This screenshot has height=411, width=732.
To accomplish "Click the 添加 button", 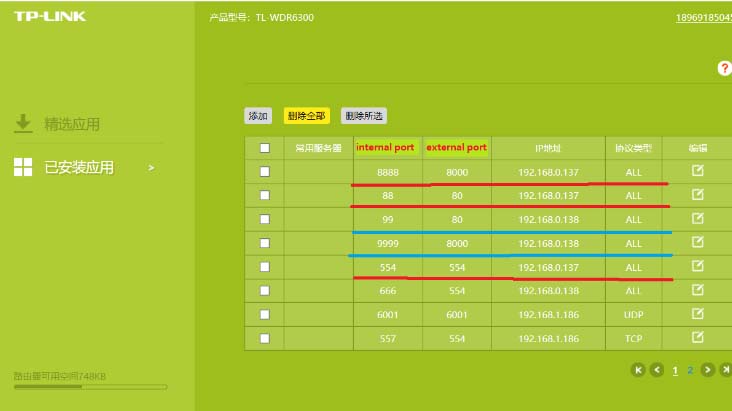I will [x=258, y=116].
